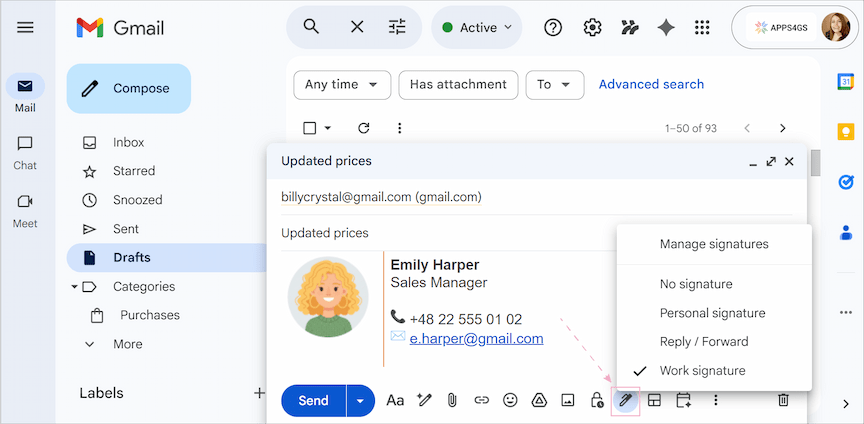Hide the side panel with chevron
864x424 pixels.
click(x=846, y=404)
